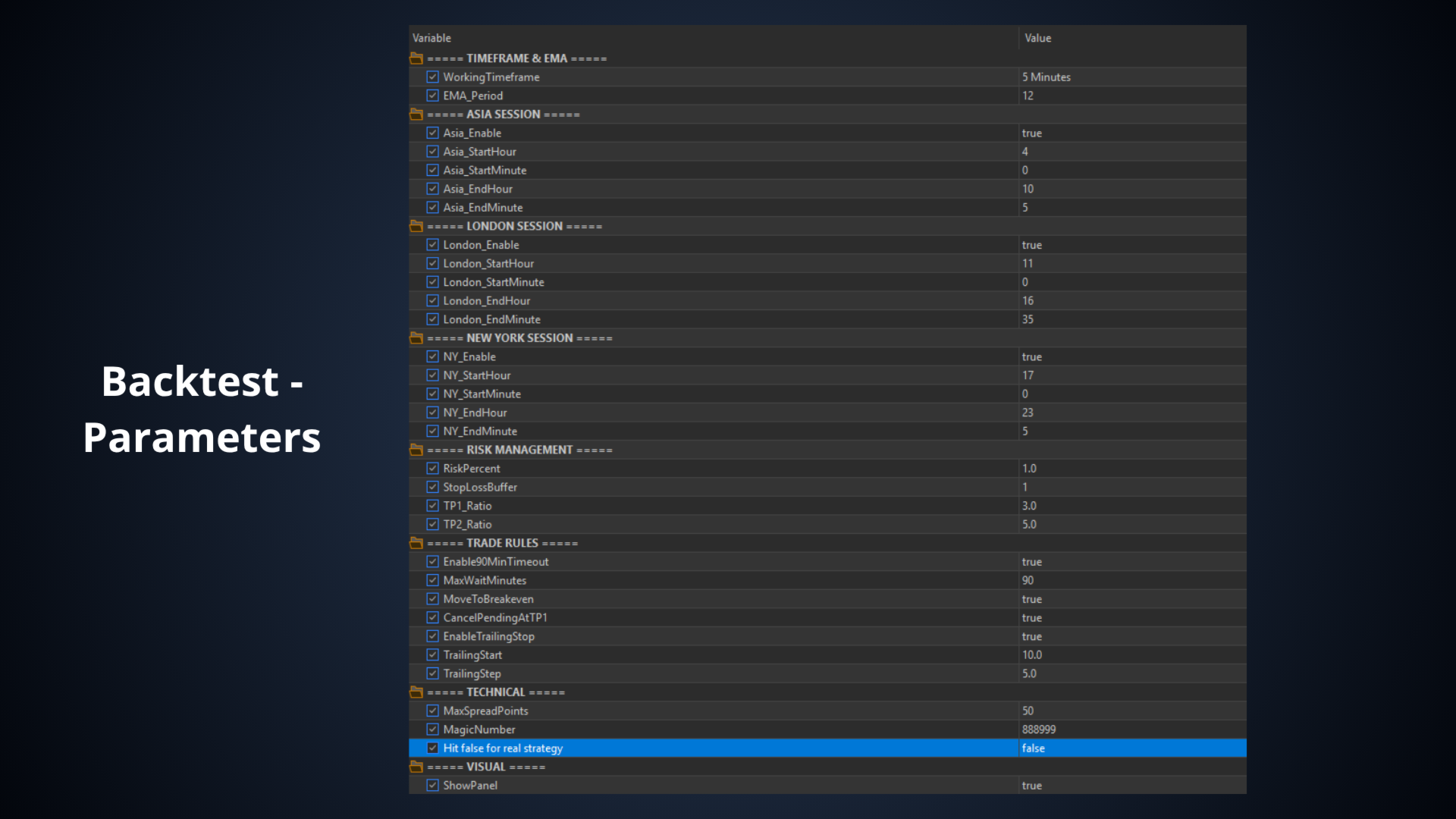Click the NEW YORK SESSION folder icon

click(x=416, y=338)
